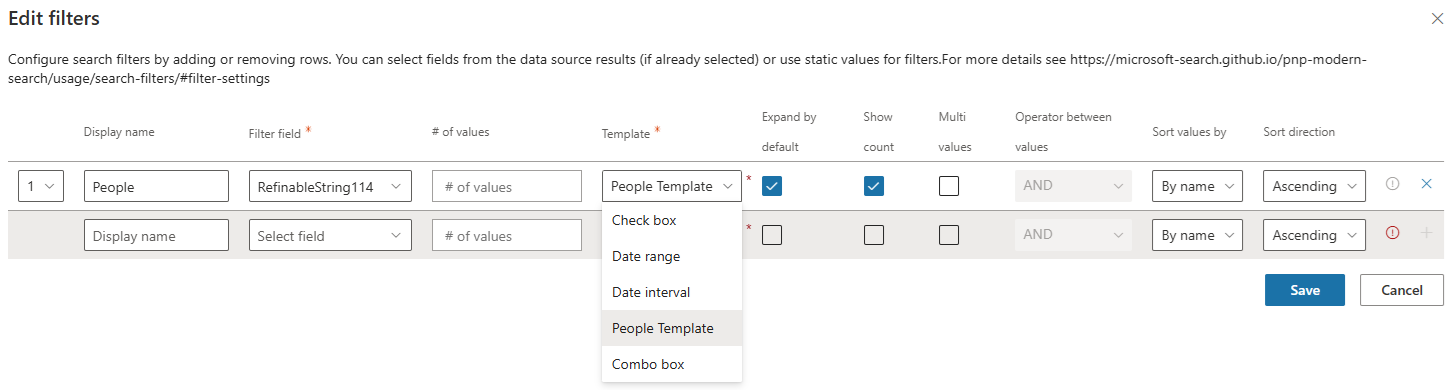Open the Select field dropdown
Screen dimensions: 1447x390
pos(330,235)
